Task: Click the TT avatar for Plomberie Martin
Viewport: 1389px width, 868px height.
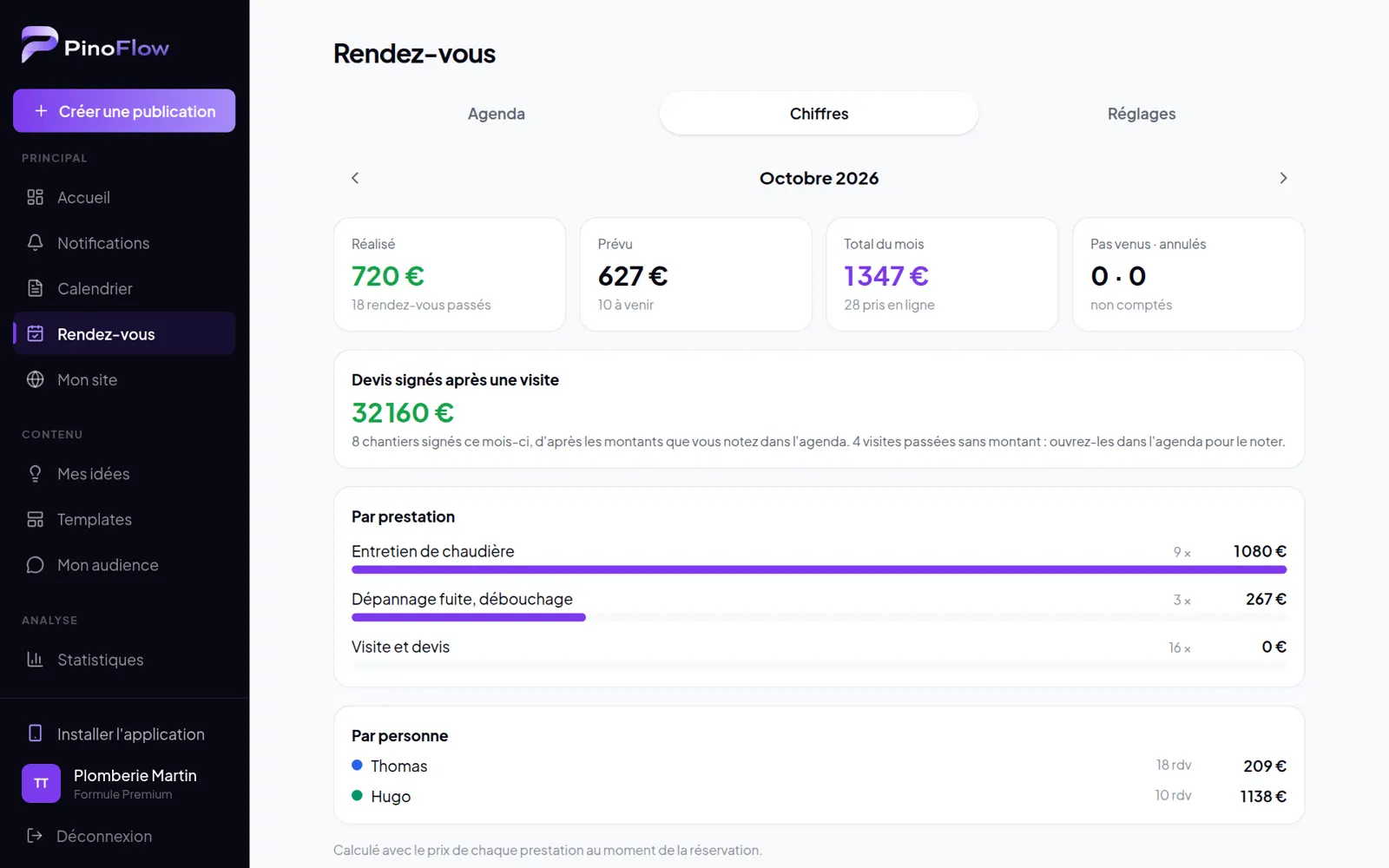Action: pyautogui.click(x=41, y=783)
